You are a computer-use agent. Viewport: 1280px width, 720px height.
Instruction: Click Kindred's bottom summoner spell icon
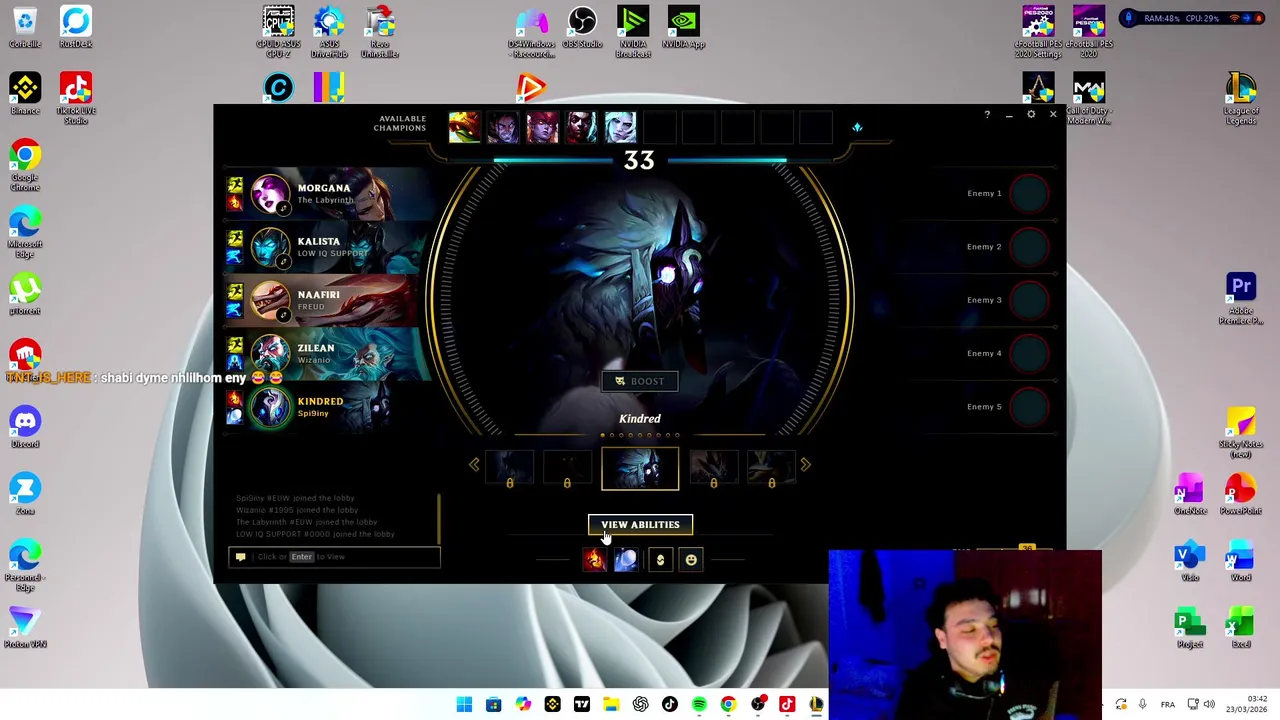point(235,415)
